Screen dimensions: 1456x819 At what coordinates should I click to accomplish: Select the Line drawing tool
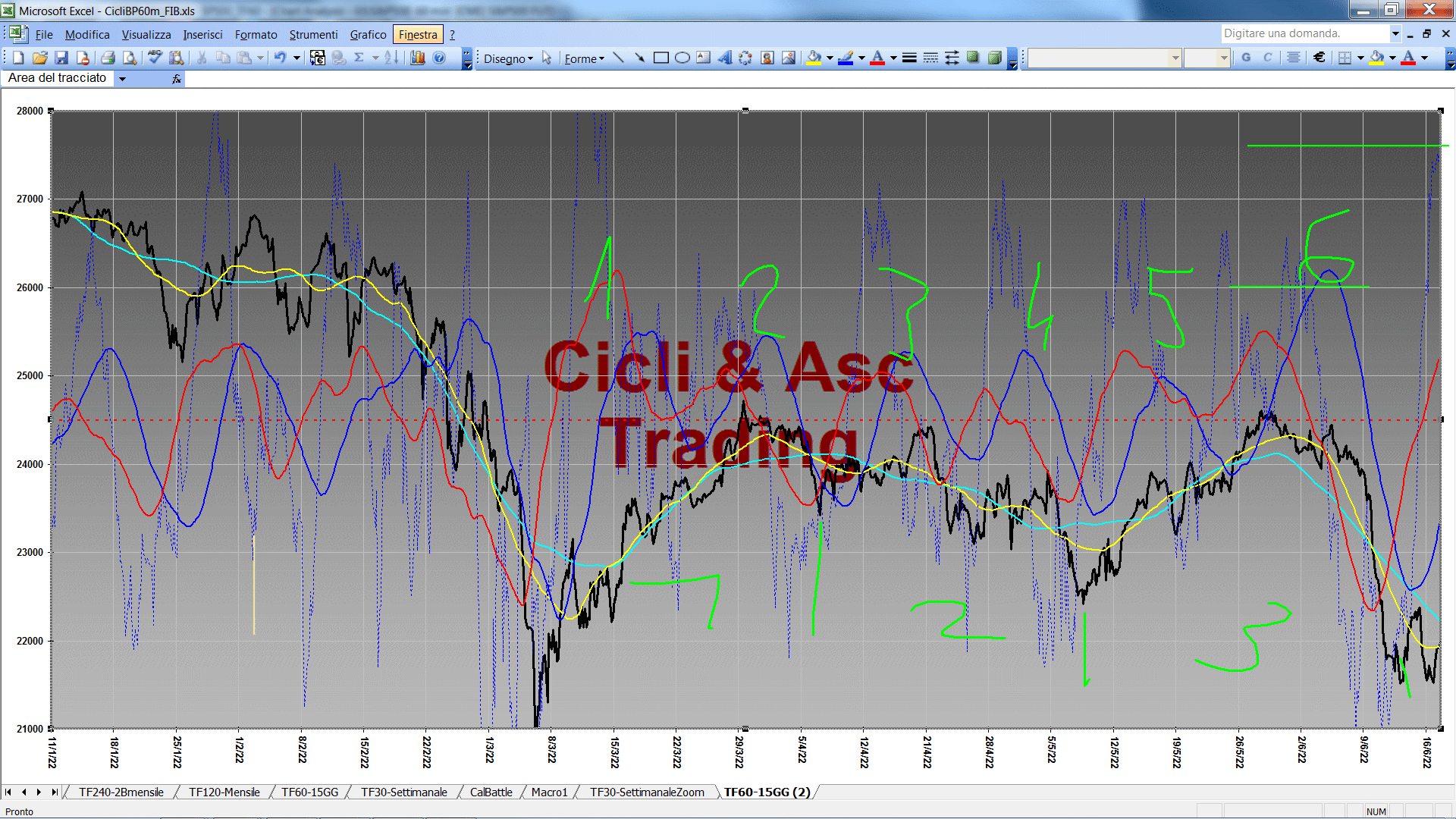619,58
